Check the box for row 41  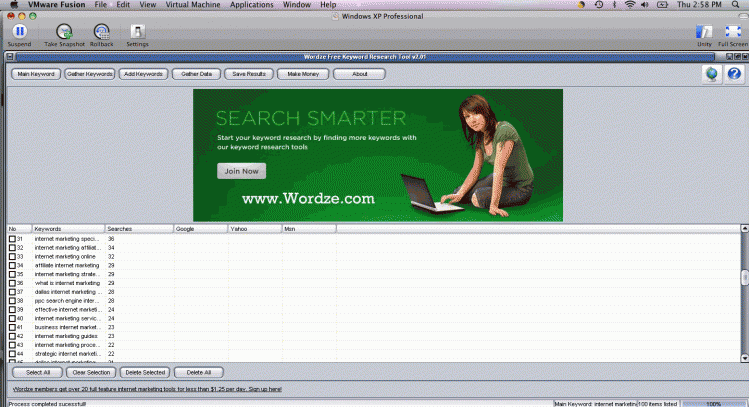tap(12, 327)
